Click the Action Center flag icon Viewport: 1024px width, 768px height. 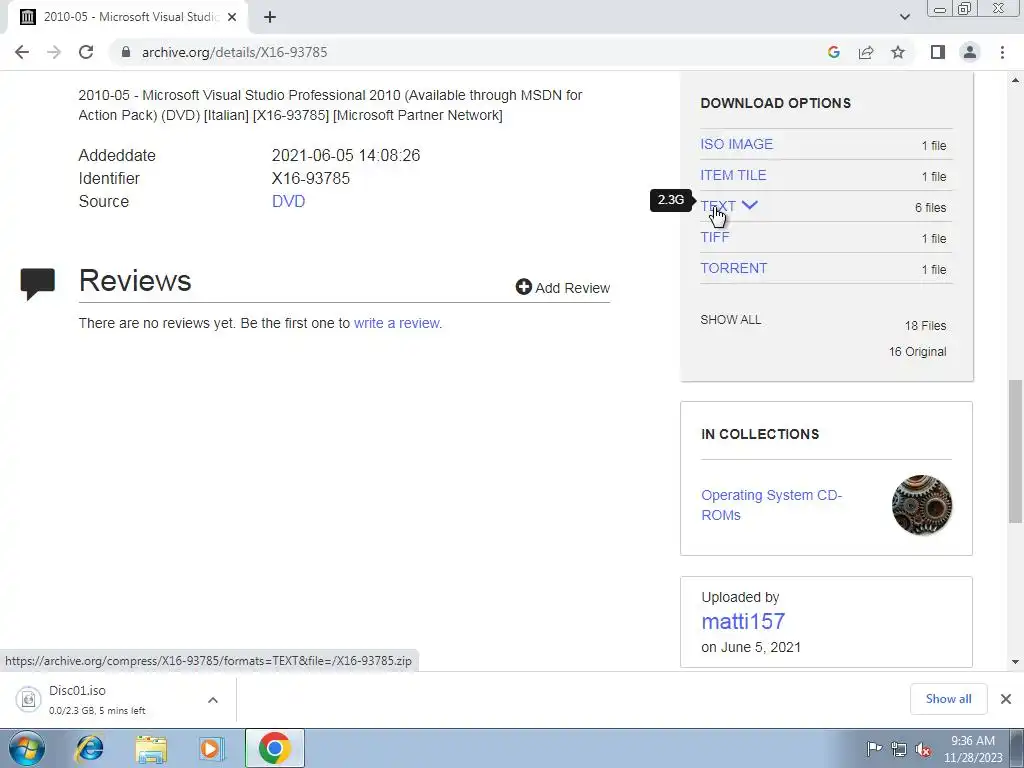[874, 749]
